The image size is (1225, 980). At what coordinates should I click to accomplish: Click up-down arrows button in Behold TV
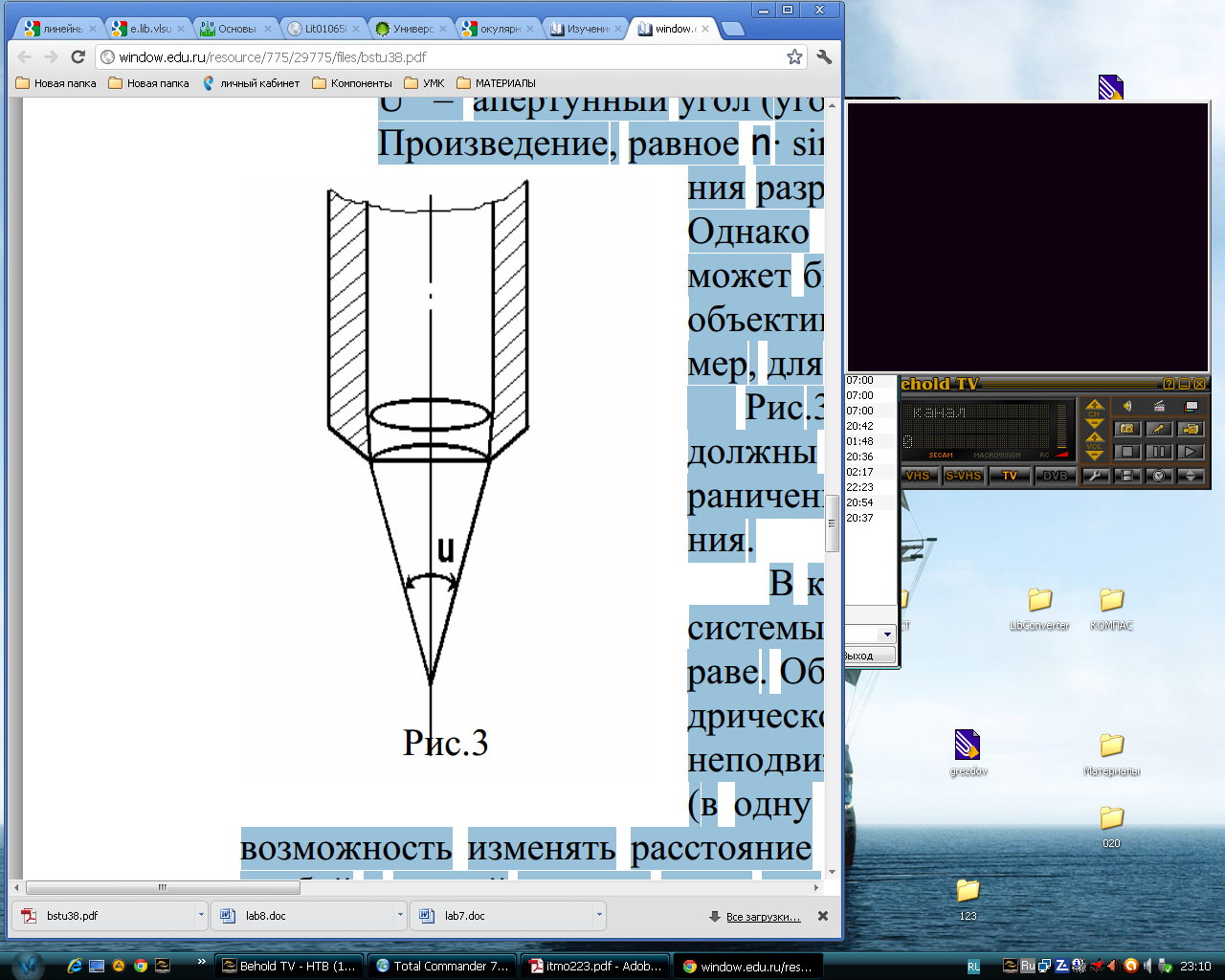[x=1191, y=476]
